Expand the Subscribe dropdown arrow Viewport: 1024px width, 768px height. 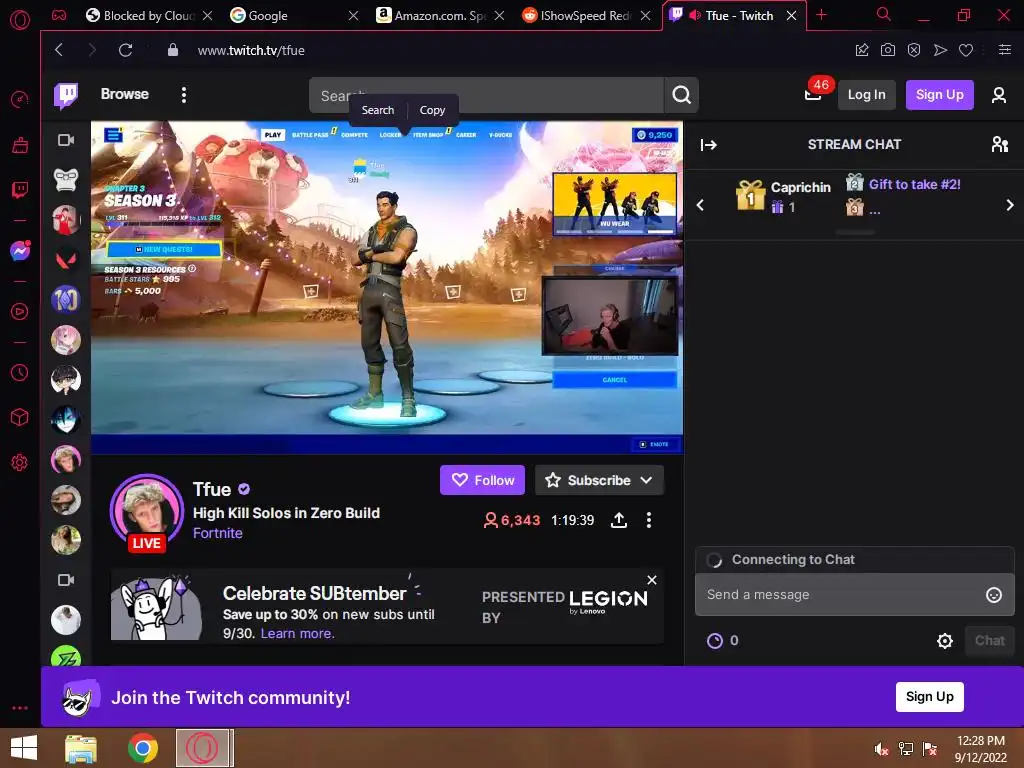click(646, 480)
